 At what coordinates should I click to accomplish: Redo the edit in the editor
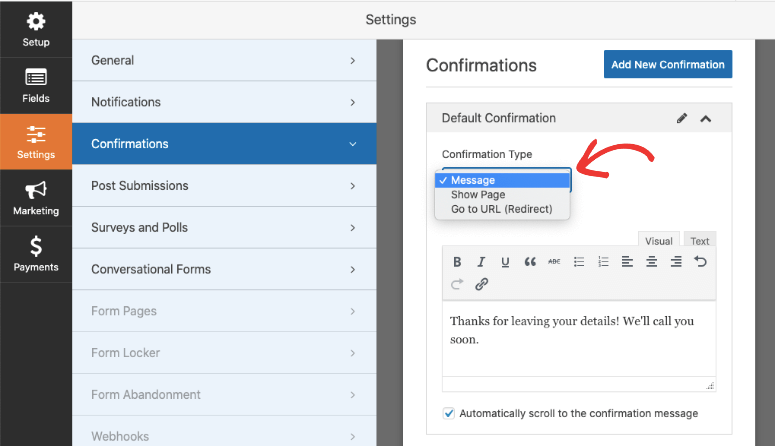point(457,284)
